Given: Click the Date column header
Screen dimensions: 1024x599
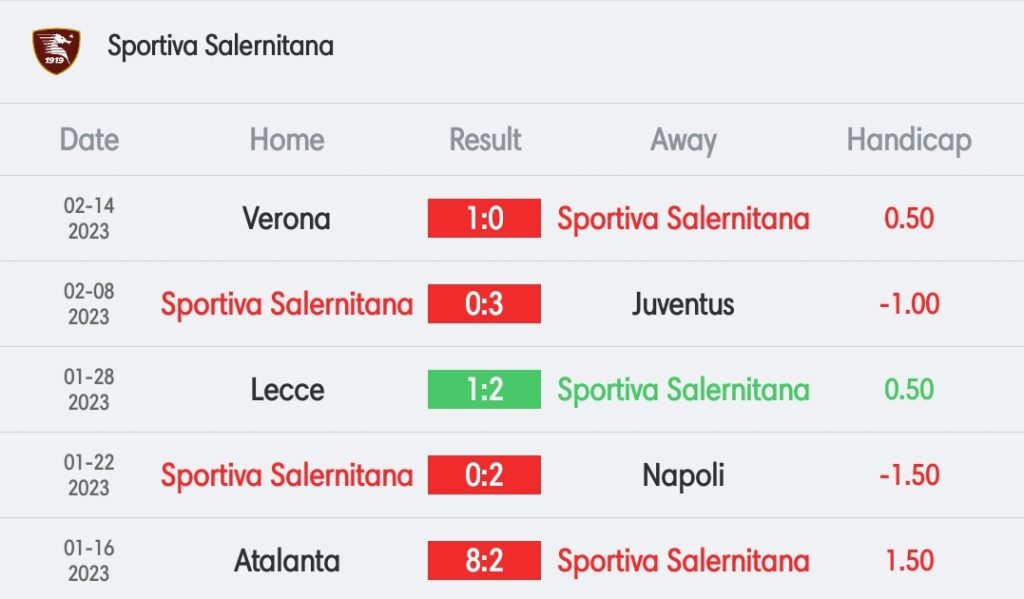Looking at the screenshot, I should click(x=89, y=140).
